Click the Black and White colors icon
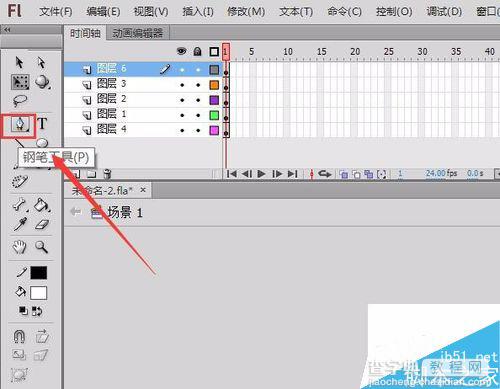The height and width of the screenshot is (389, 500). click(x=23, y=311)
